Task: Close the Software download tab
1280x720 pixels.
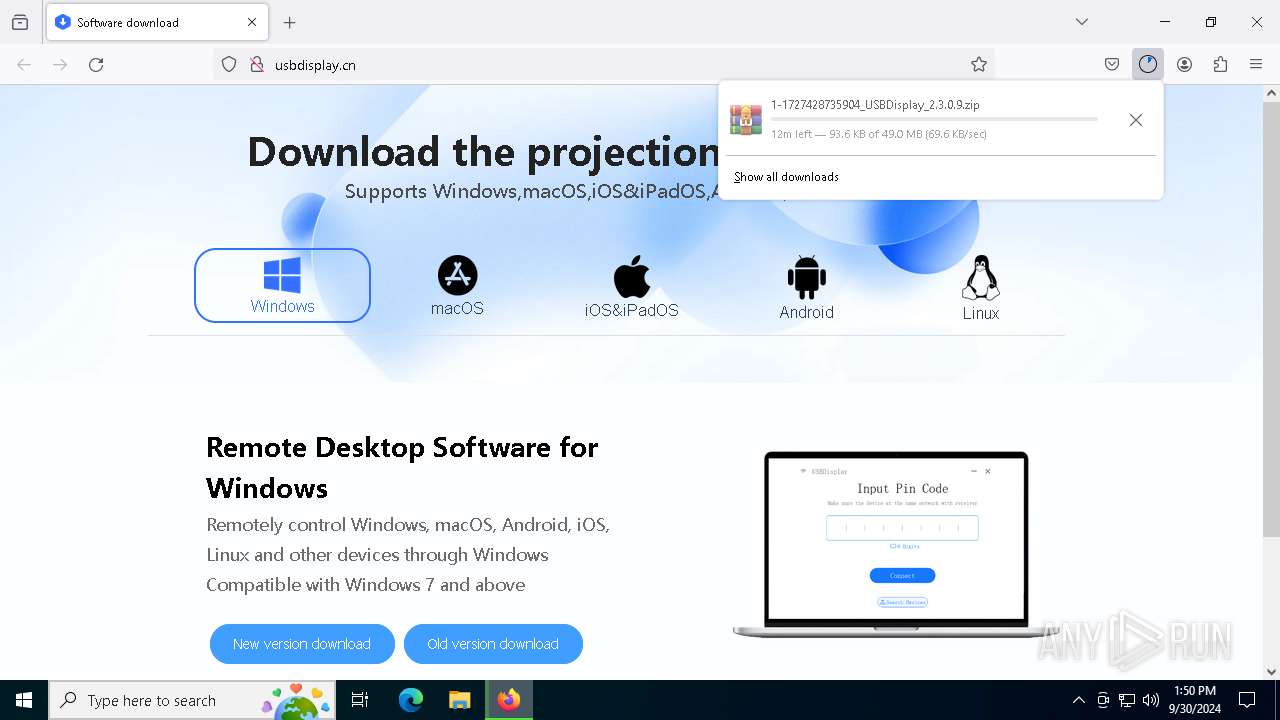Action: pyautogui.click(x=252, y=22)
